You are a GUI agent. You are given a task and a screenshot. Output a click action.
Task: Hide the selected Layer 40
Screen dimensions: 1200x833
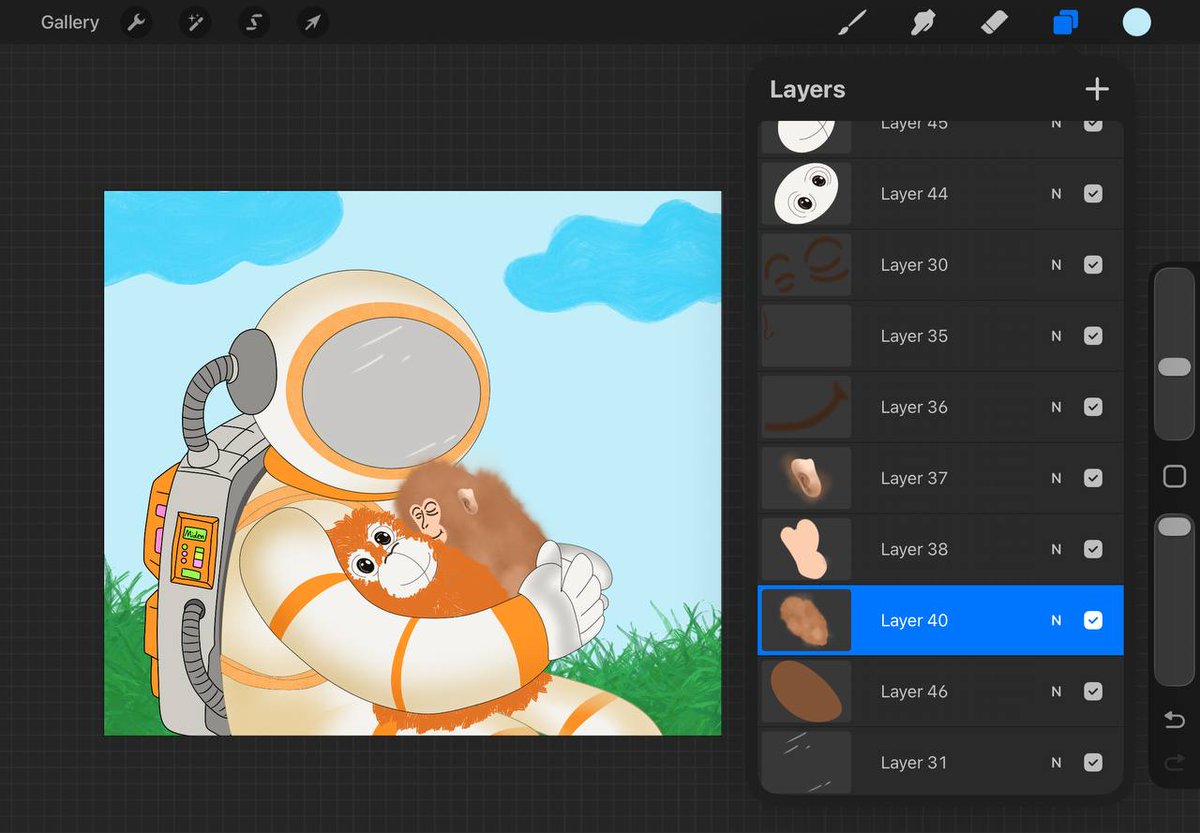tap(1093, 620)
